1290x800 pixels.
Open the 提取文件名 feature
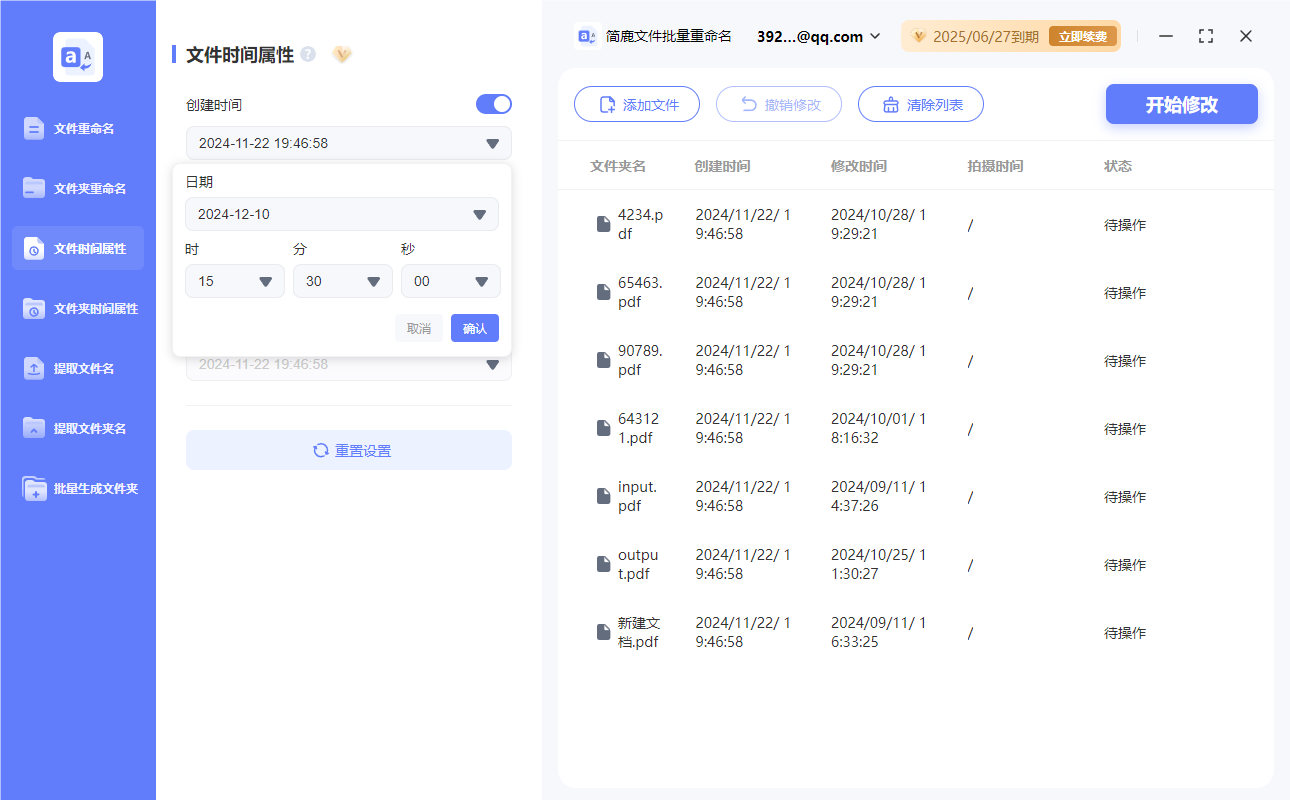point(77,368)
